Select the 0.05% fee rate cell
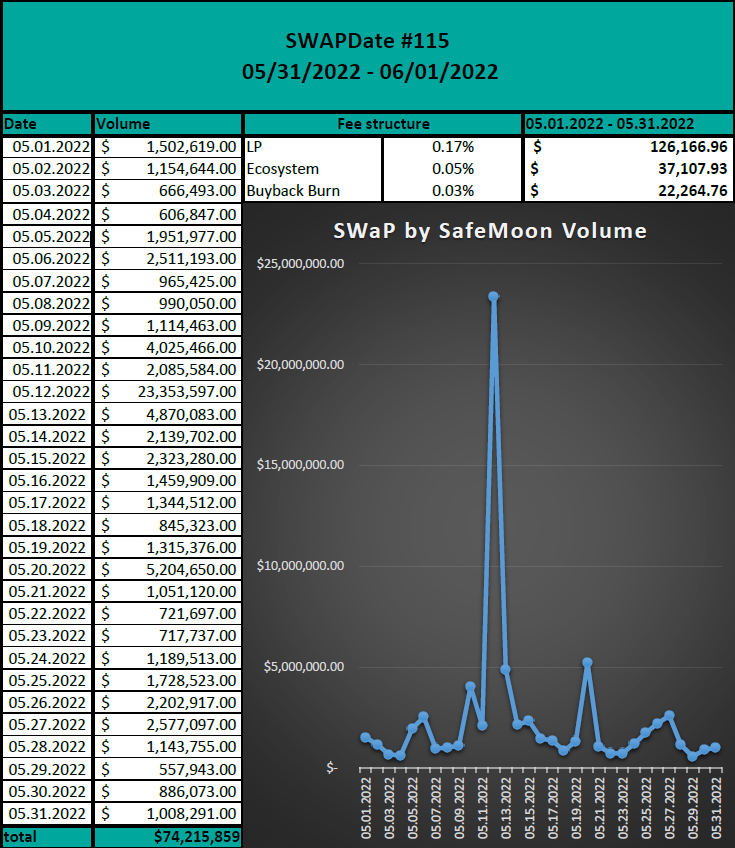The width and height of the screenshot is (735, 848). [x=452, y=169]
